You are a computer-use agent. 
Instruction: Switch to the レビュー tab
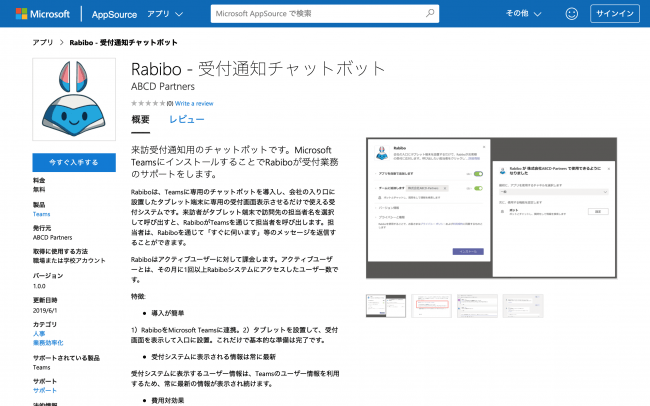tap(186, 120)
